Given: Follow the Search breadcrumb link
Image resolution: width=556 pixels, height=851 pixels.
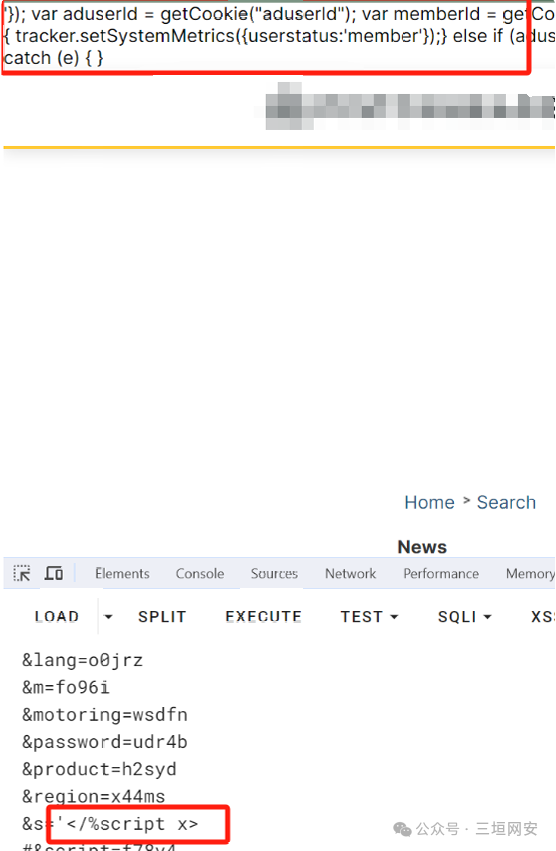Looking at the screenshot, I should tap(506, 503).
